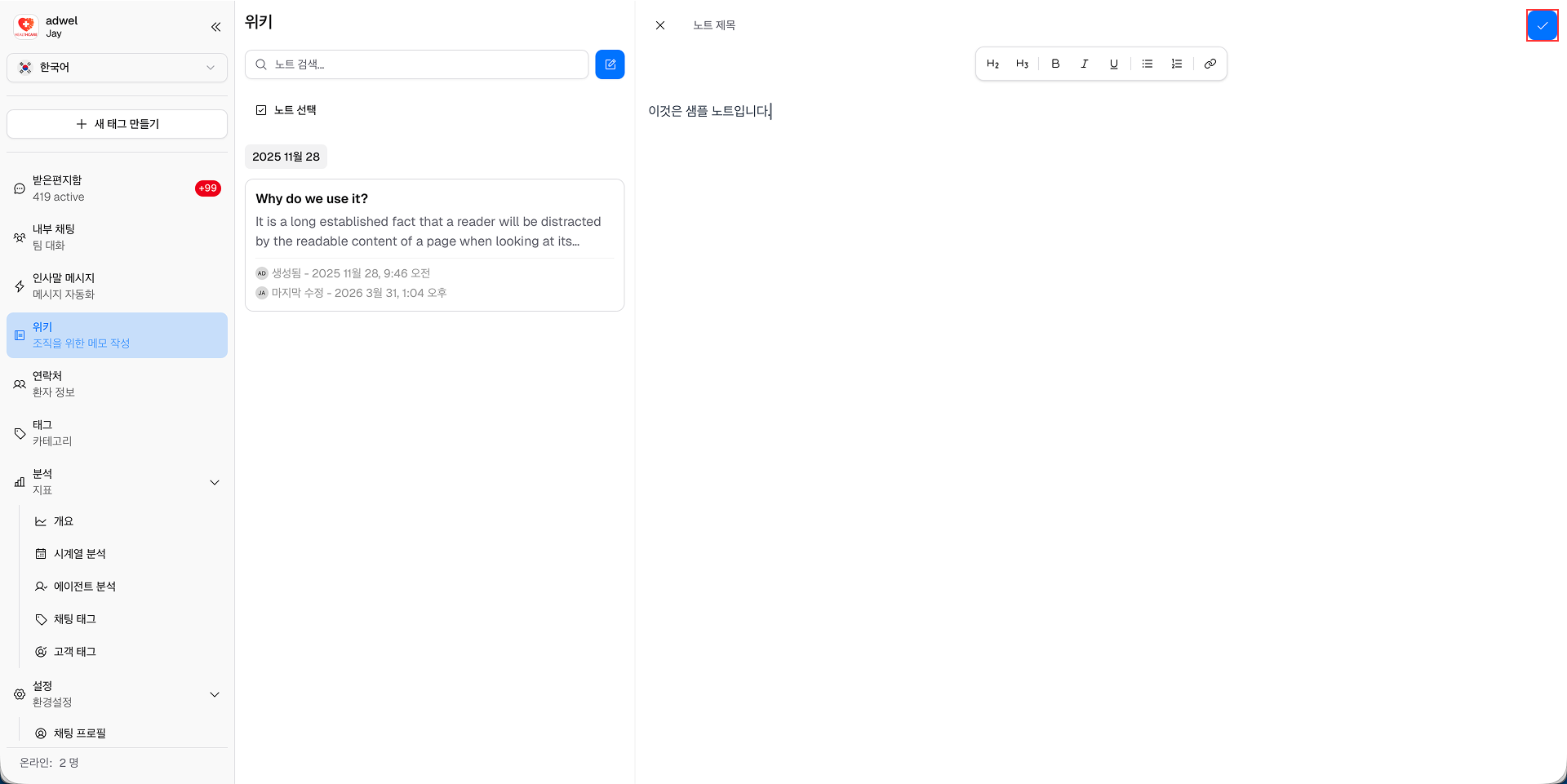Collapse the 설정 section
This screenshot has width=1567, height=784.
(x=215, y=694)
